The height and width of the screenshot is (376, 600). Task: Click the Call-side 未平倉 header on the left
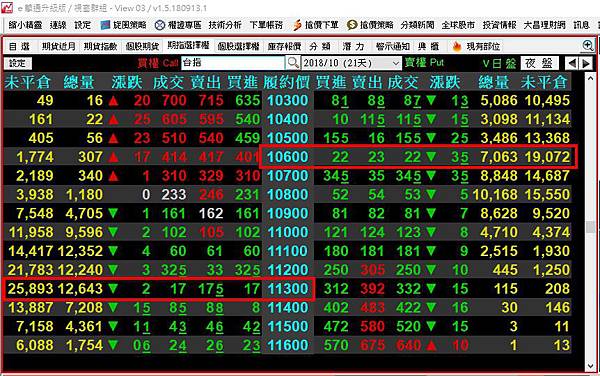tap(27, 82)
